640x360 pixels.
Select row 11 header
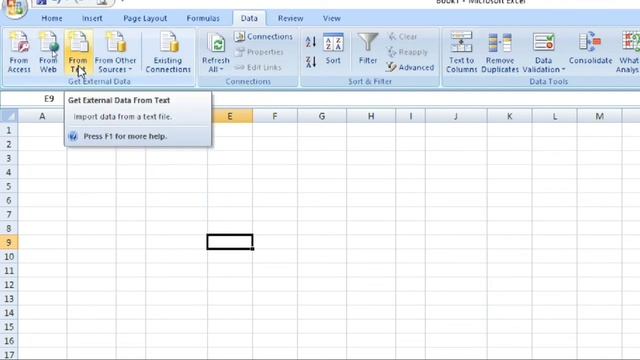point(9,271)
